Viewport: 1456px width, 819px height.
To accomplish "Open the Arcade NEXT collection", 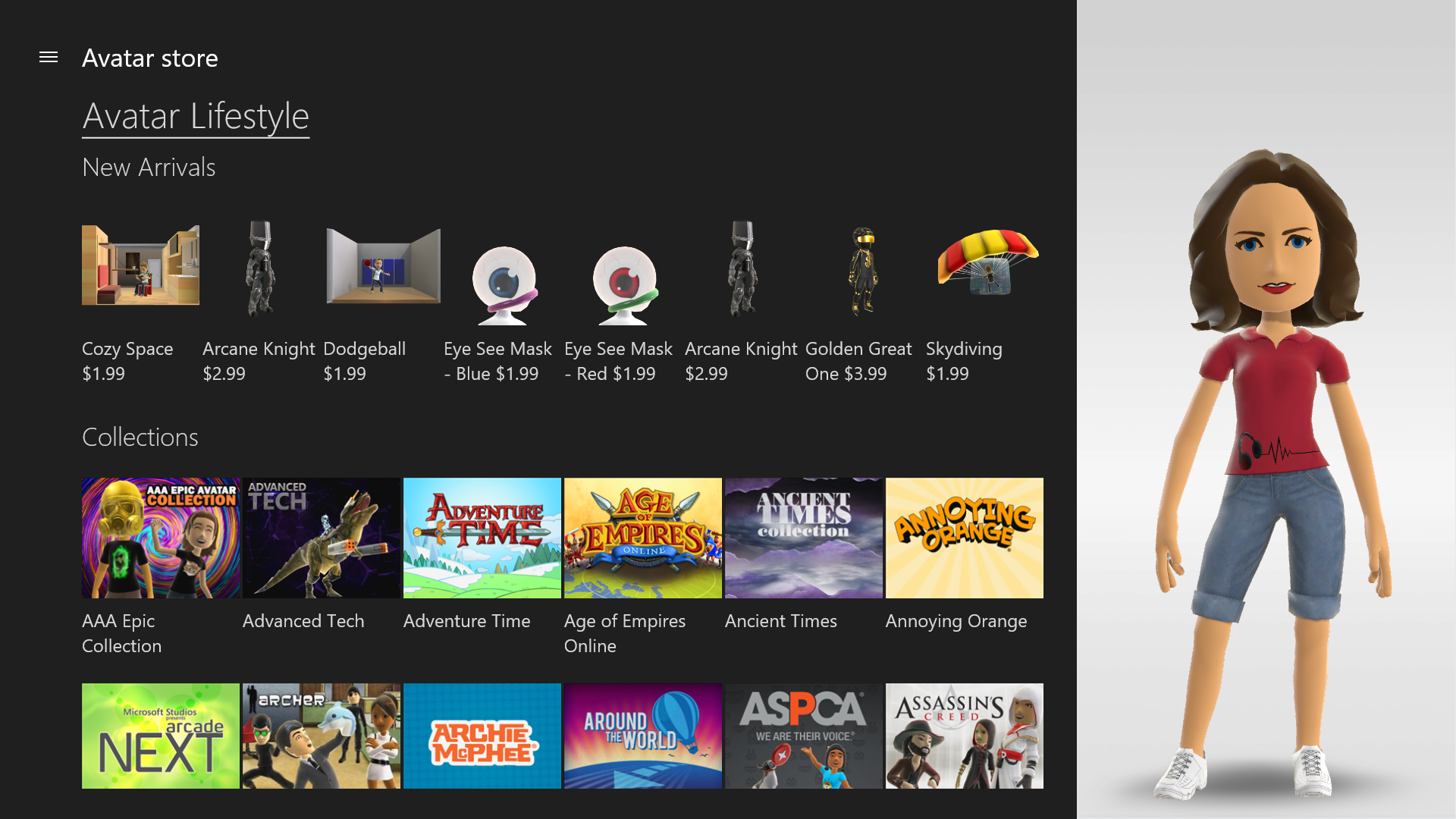I will [160, 735].
